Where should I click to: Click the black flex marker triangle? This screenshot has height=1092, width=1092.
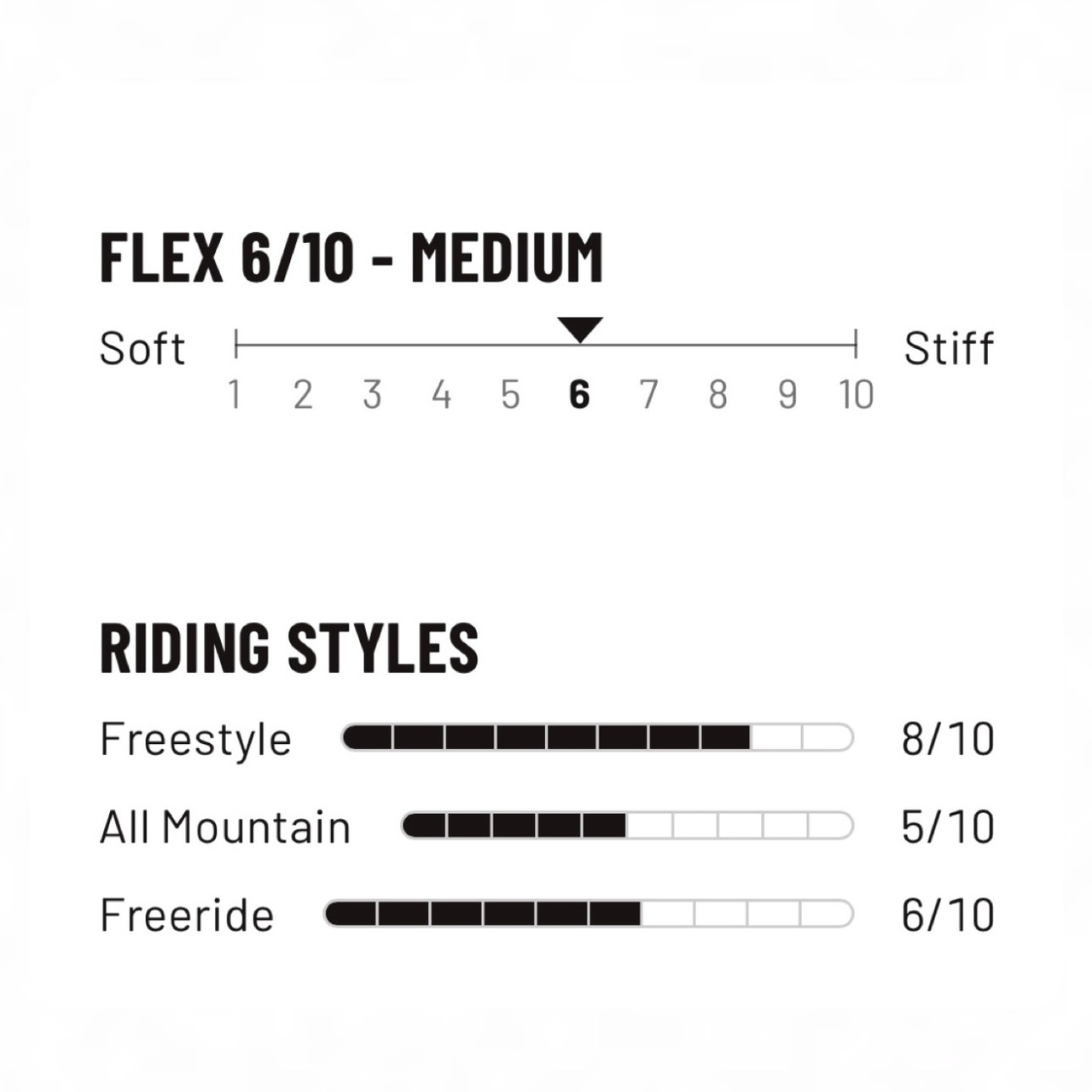click(580, 329)
